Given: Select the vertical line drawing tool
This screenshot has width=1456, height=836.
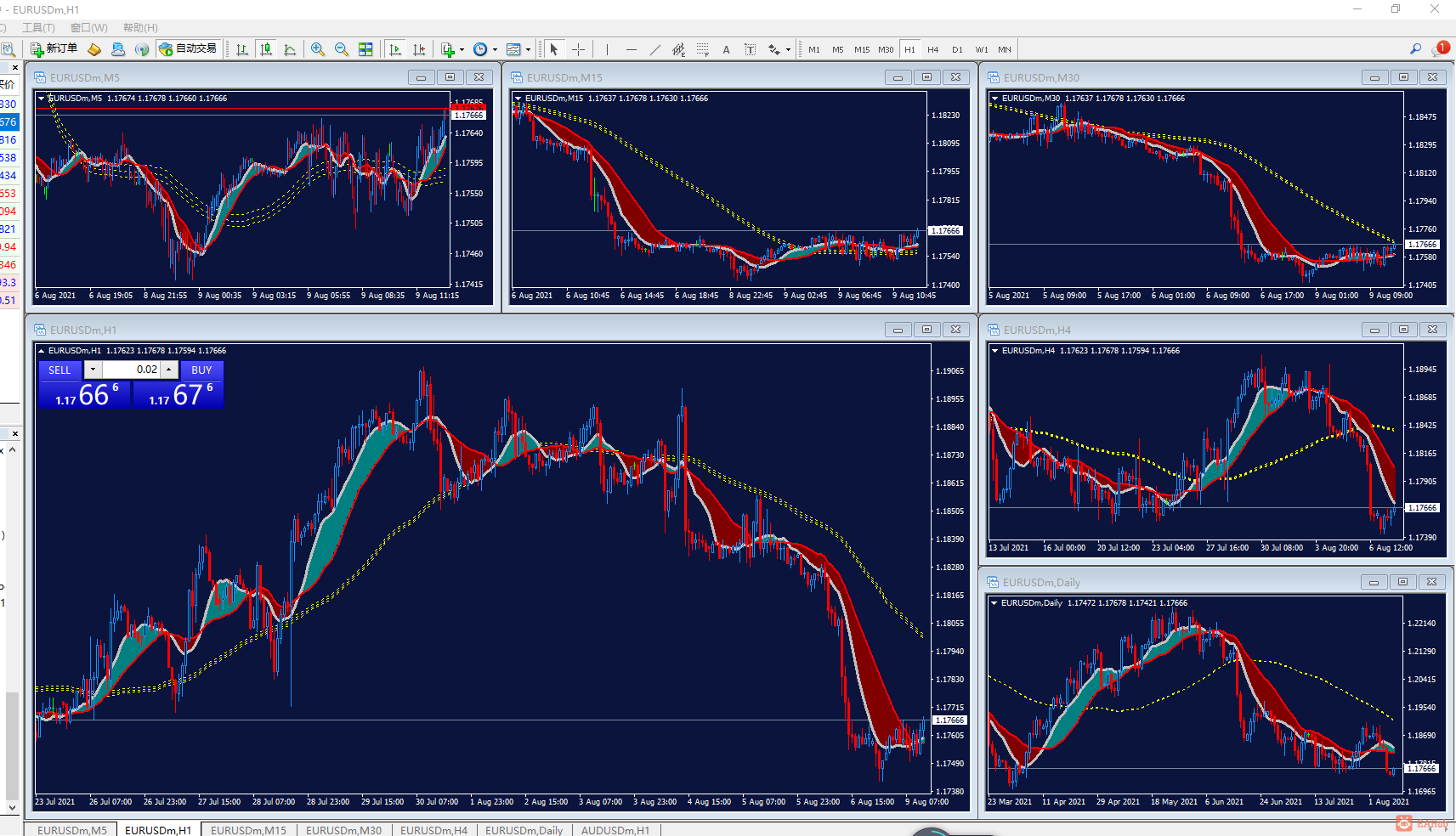Looking at the screenshot, I should coord(607,49).
